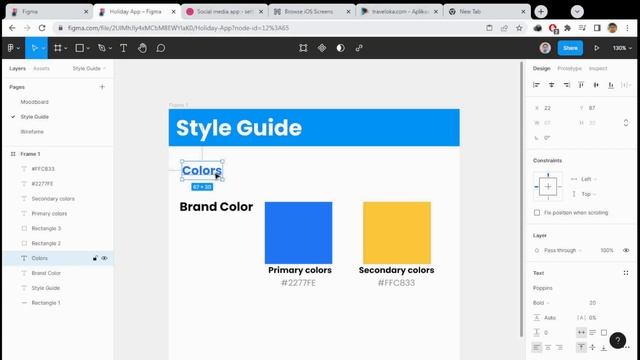Viewport: 640px width, 360px height.
Task: Switch to the Inspect tab
Action: [x=598, y=69]
